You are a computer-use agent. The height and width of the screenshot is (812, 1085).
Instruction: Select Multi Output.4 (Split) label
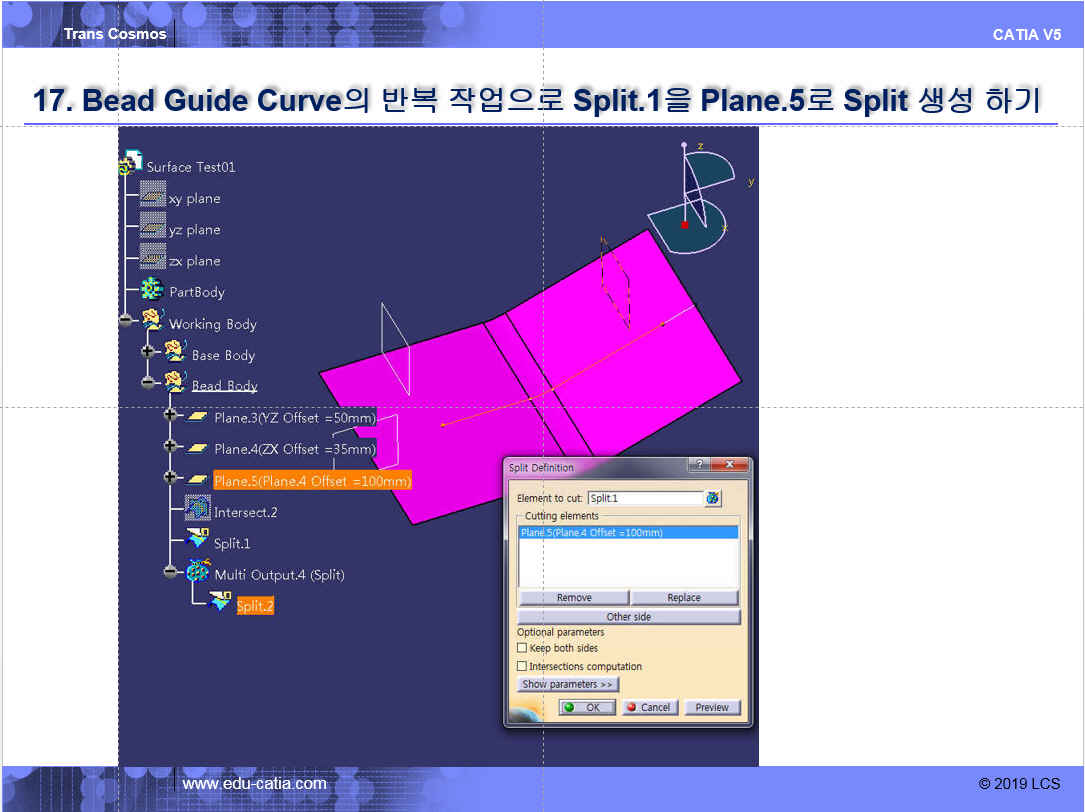coord(279,575)
